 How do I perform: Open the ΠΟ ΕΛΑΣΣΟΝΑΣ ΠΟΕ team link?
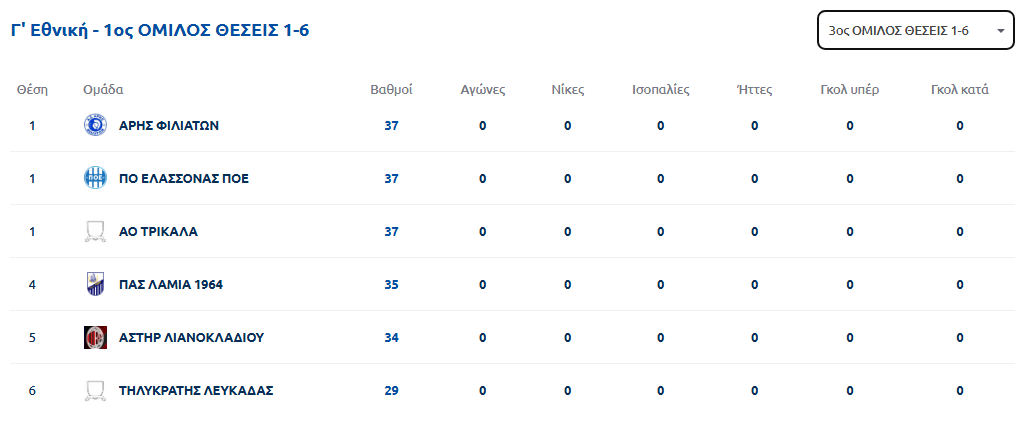(x=183, y=179)
